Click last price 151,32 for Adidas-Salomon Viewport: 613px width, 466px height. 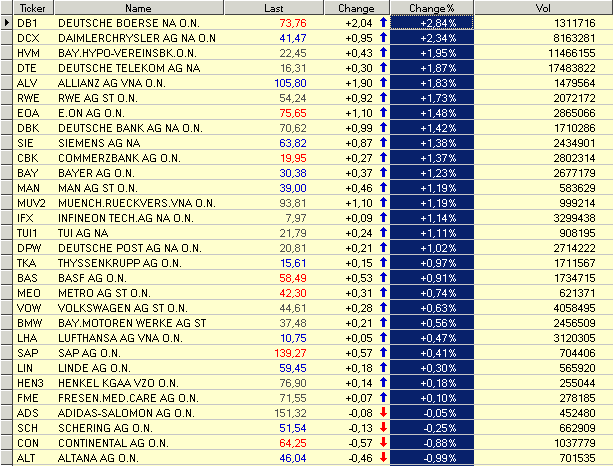click(290, 413)
